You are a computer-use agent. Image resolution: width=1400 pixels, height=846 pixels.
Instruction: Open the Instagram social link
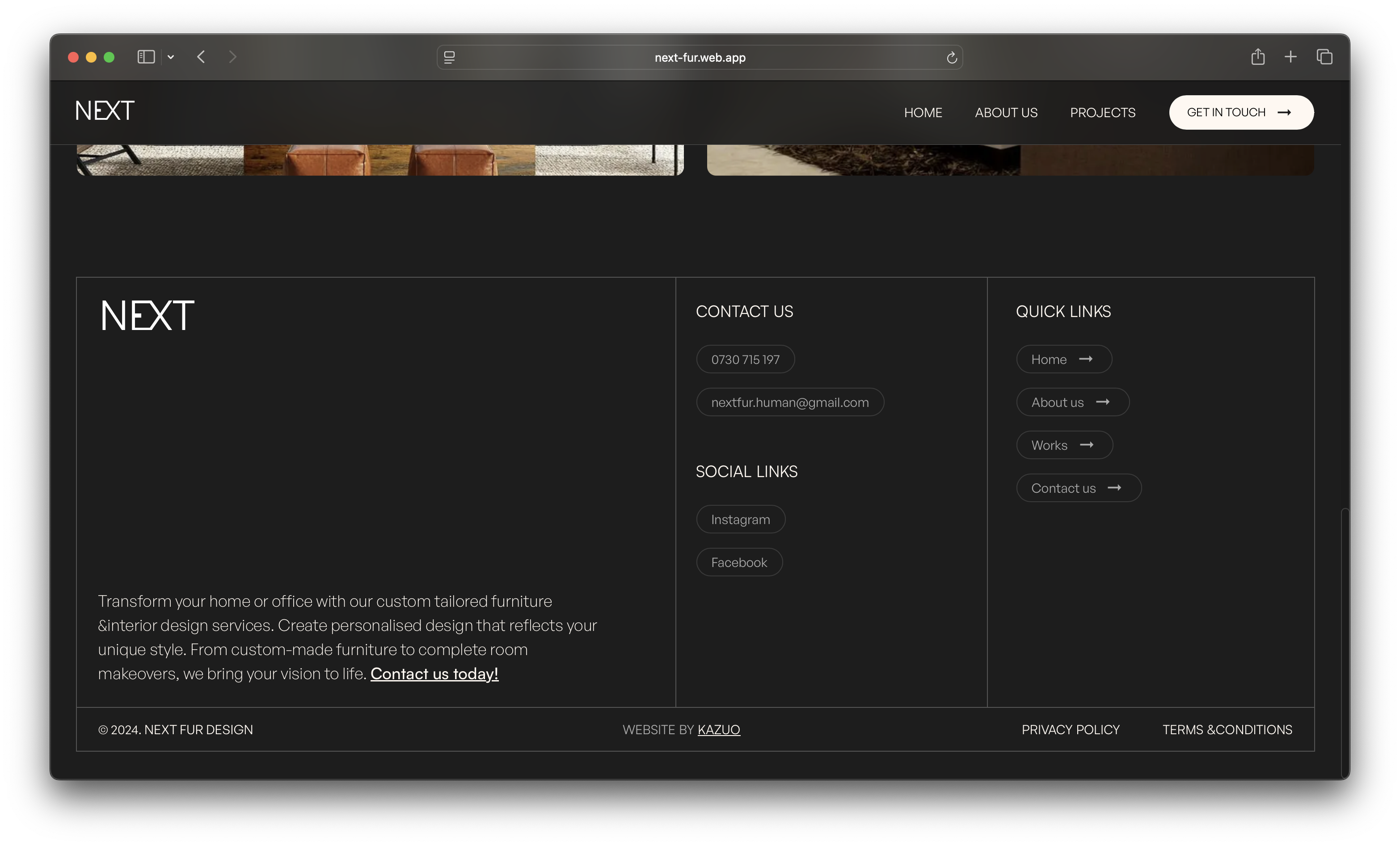741,519
